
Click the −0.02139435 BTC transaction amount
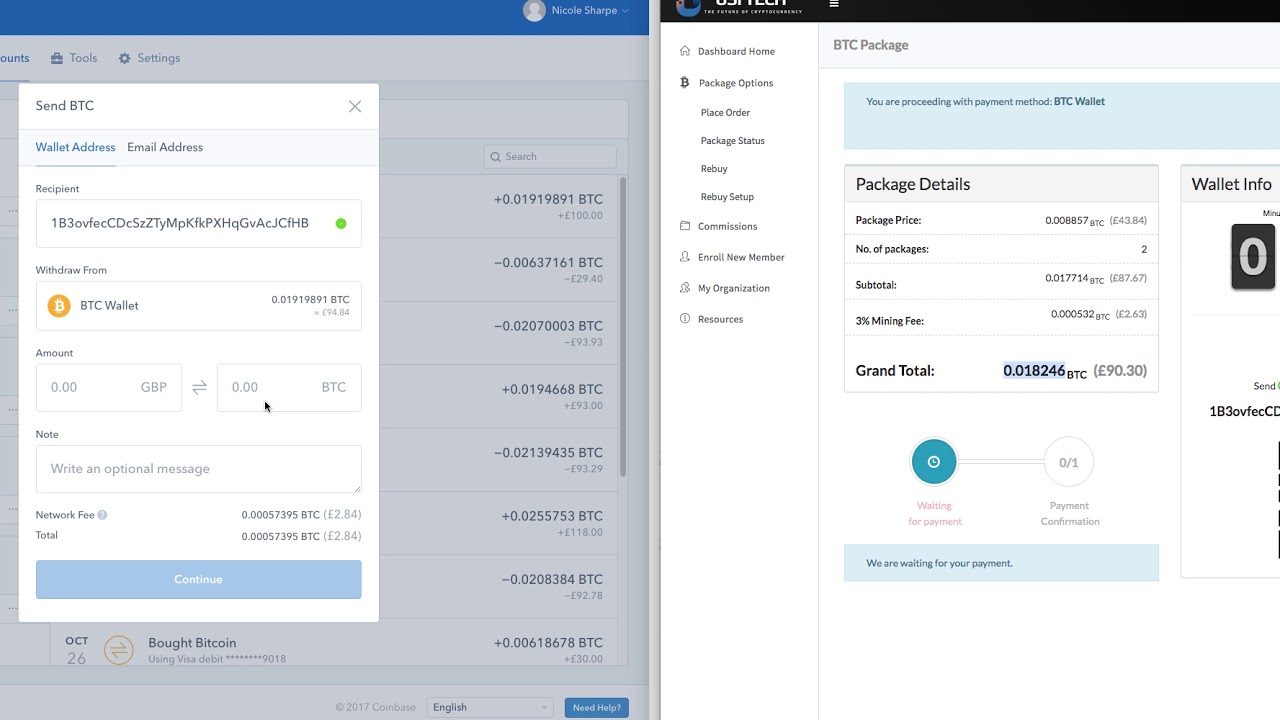click(548, 453)
